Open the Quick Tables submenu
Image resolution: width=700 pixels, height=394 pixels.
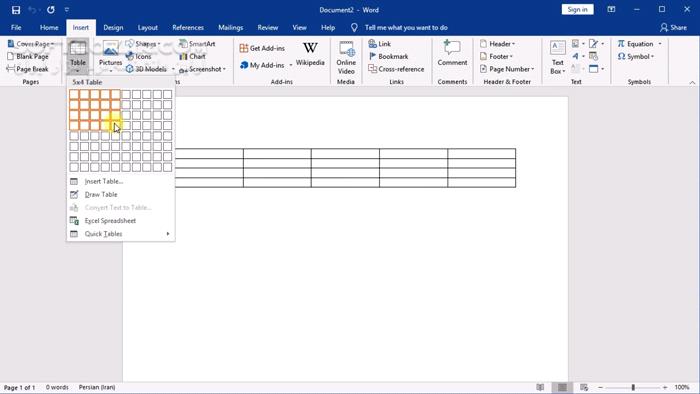(121, 234)
